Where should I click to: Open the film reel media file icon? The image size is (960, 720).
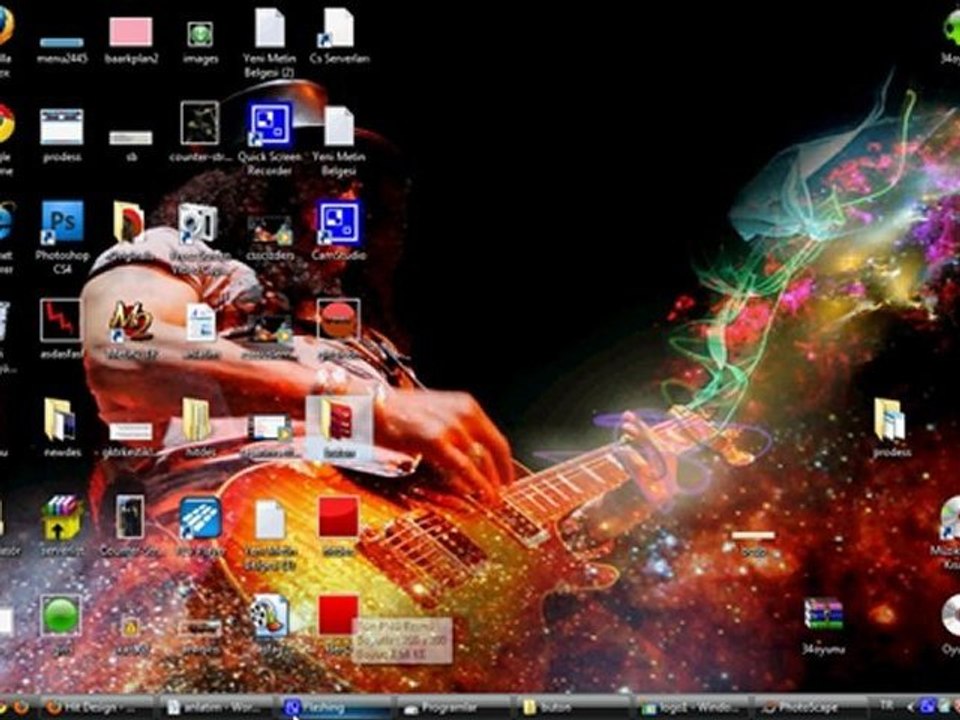[269, 616]
